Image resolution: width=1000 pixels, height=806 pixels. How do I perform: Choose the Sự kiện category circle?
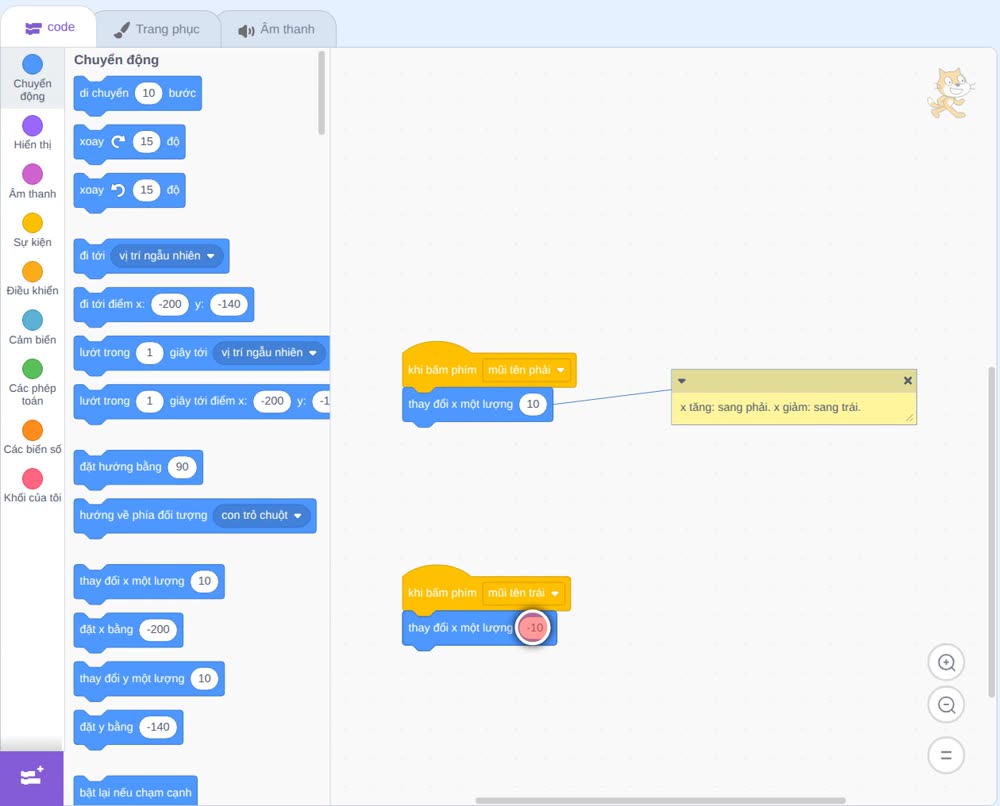[33, 223]
